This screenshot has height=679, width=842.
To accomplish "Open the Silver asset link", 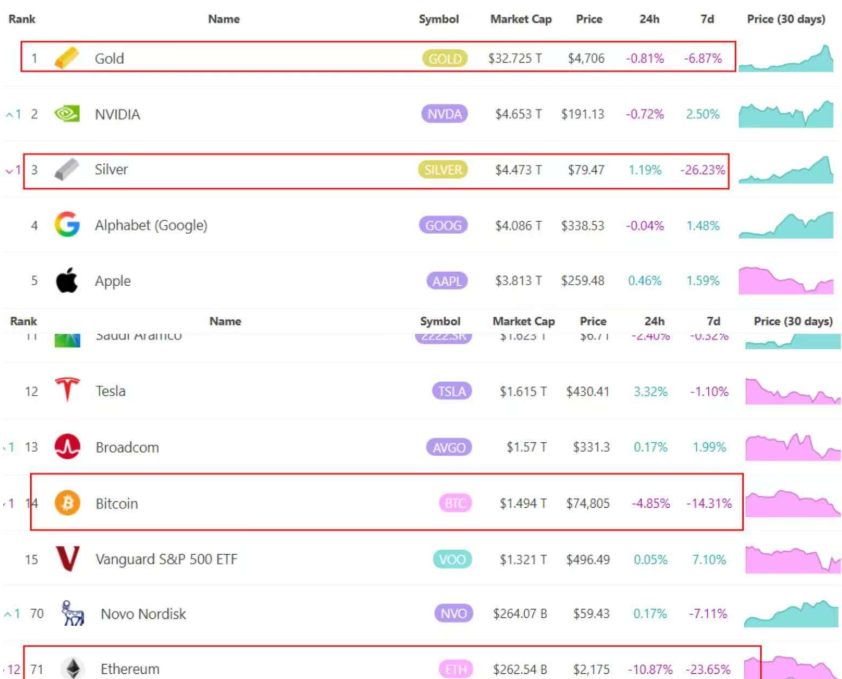I will point(111,169).
